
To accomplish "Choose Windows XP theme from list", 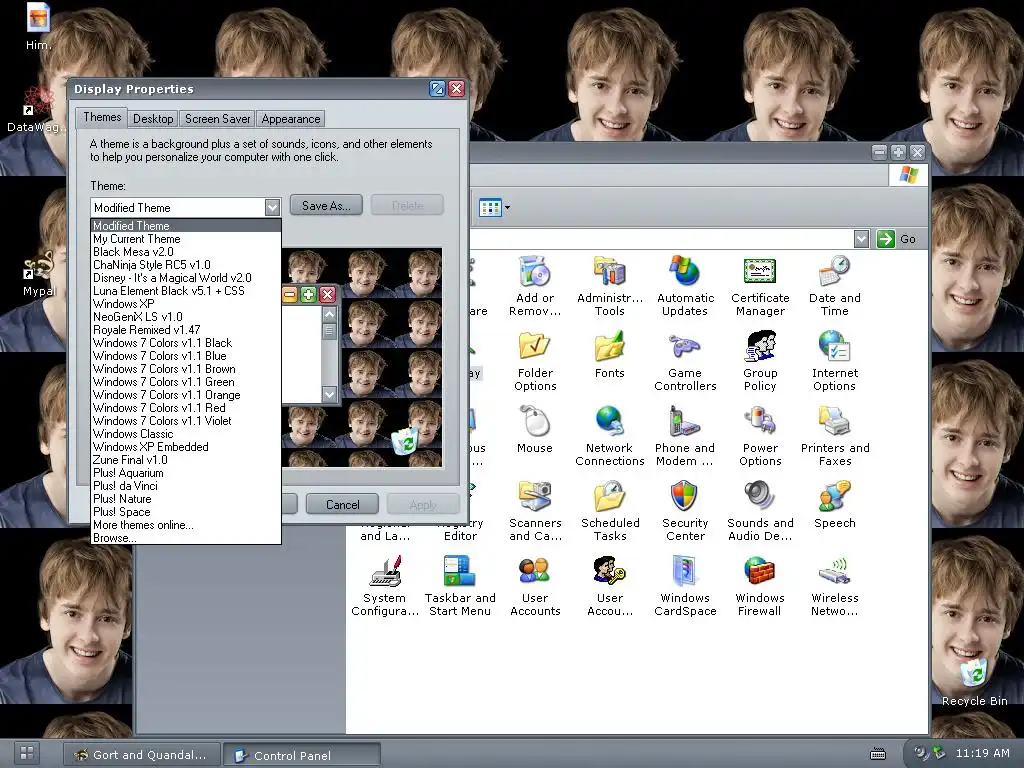I will [x=185, y=304].
